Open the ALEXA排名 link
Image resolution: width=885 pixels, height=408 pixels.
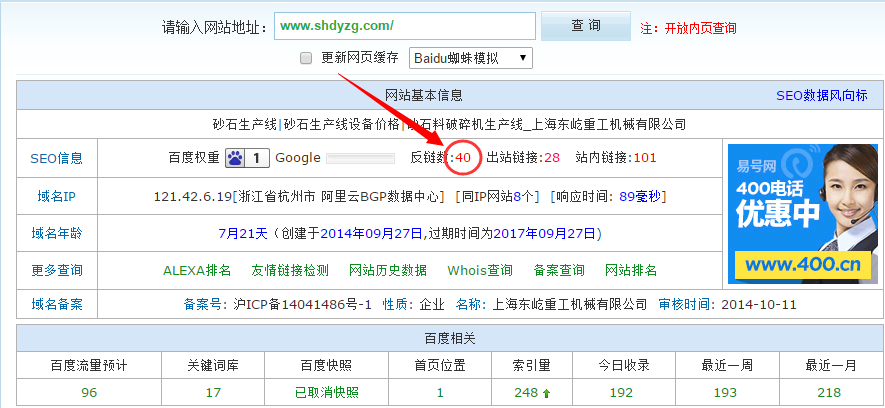pyautogui.click(x=197, y=270)
